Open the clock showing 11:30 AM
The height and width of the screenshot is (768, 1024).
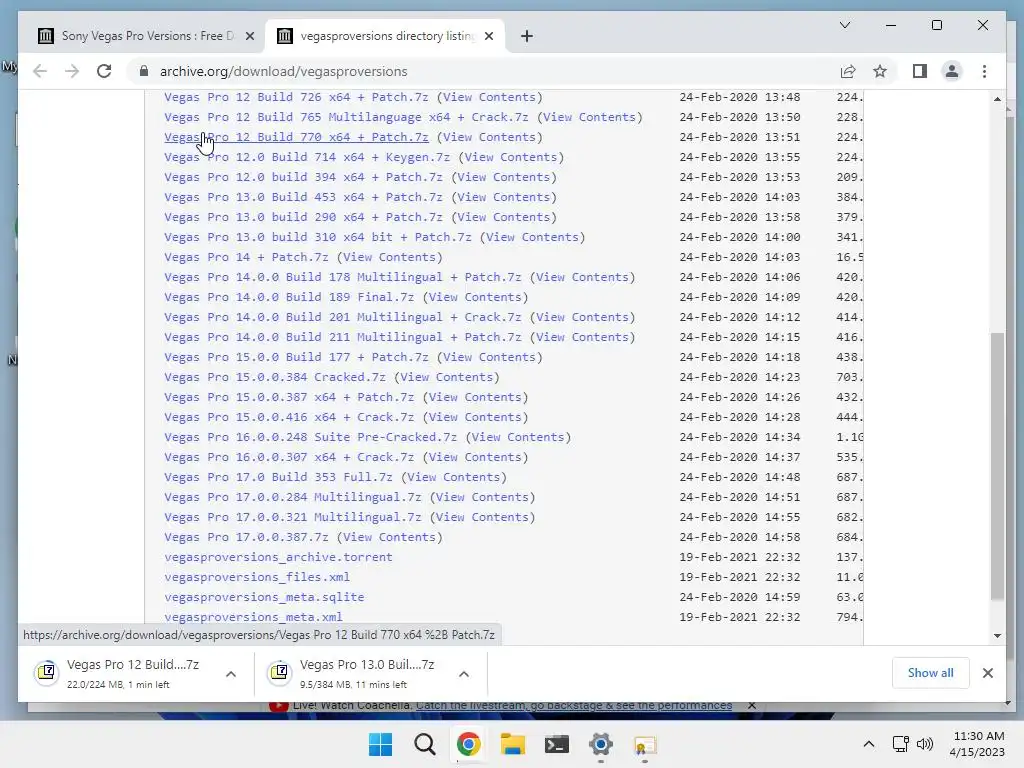(977, 744)
